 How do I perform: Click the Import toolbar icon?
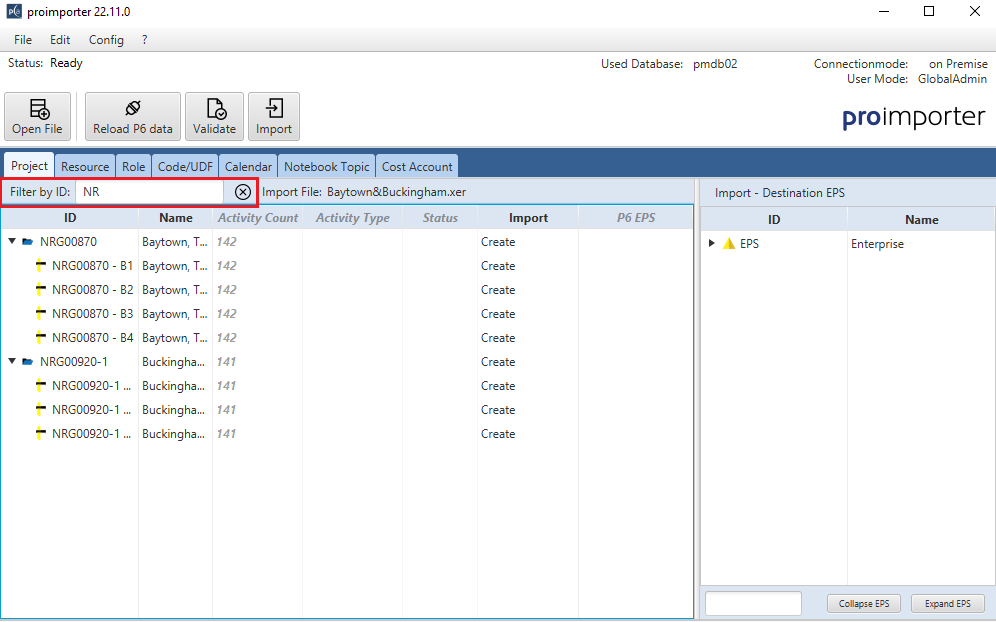(273, 109)
